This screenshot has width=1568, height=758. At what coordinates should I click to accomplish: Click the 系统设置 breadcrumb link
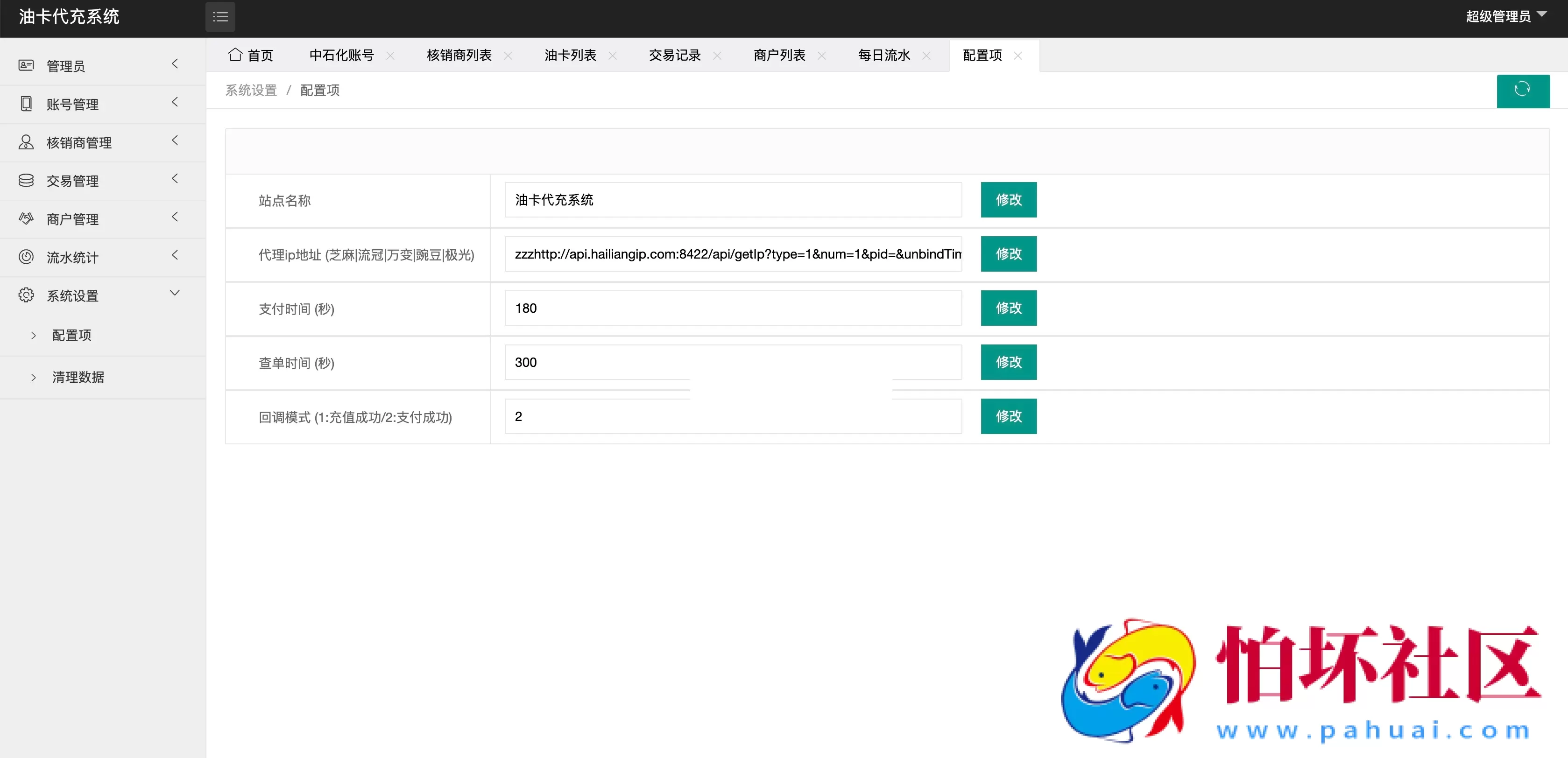click(x=250, y=90)
